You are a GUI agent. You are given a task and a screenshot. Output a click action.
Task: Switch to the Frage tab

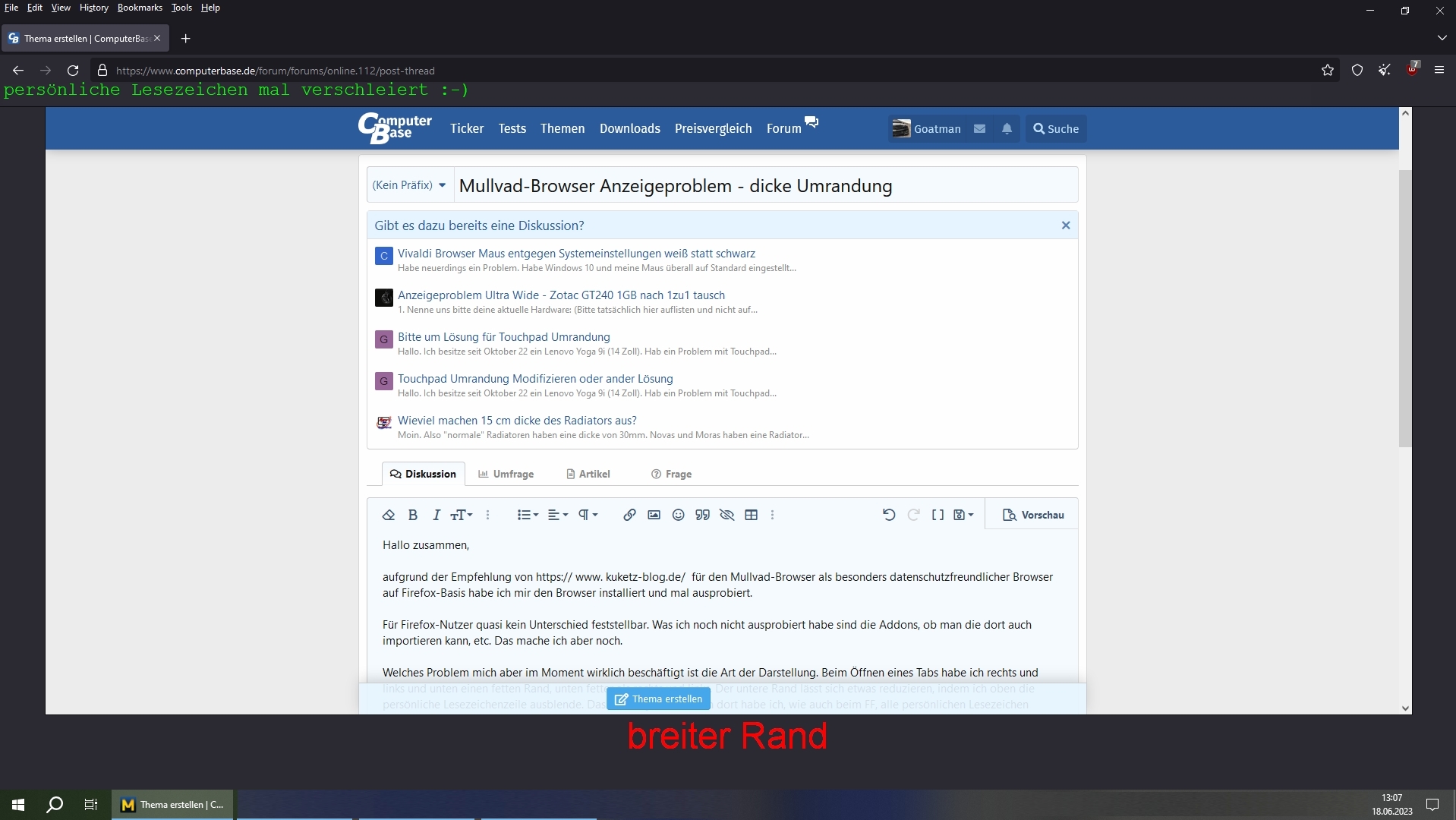tap(671, 474)
